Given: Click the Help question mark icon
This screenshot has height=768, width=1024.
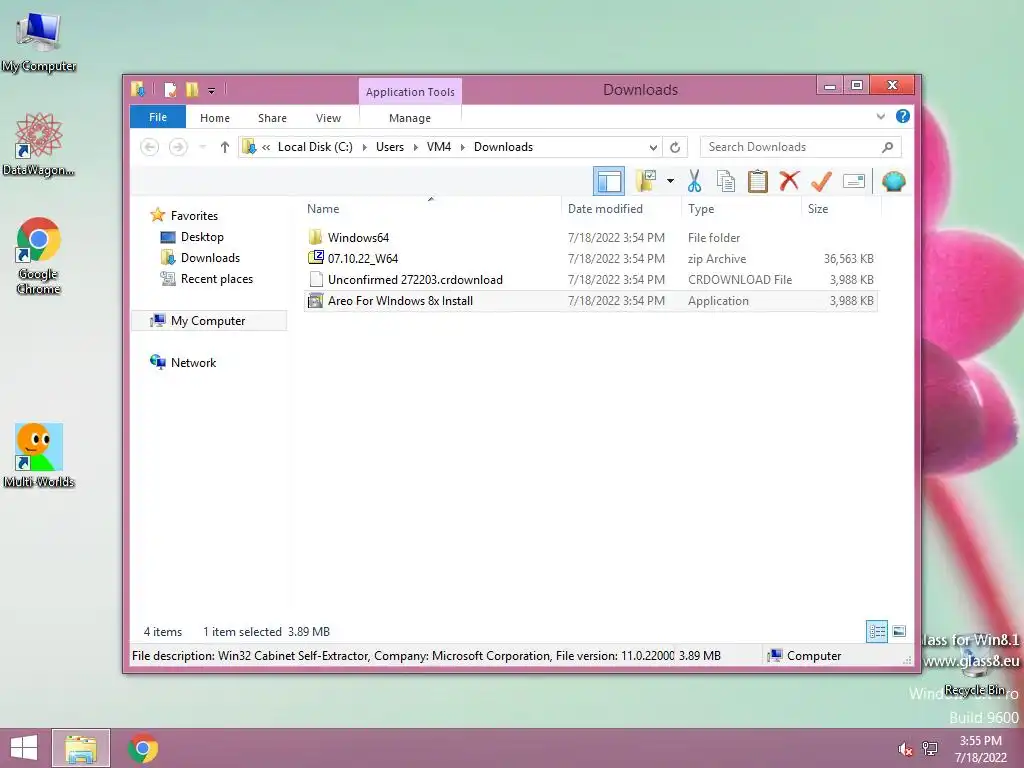Looking at the screenshot, I should (x=903, y=116).
